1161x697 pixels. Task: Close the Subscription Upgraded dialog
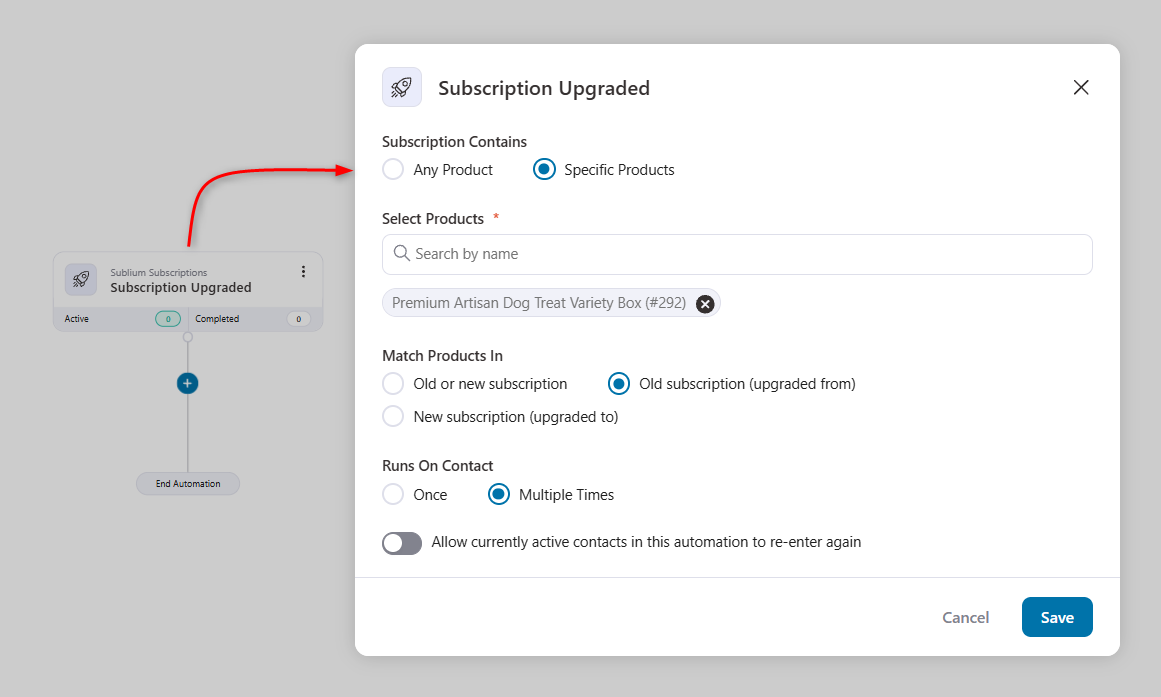pyautogui.click(x=1080, y=87)
